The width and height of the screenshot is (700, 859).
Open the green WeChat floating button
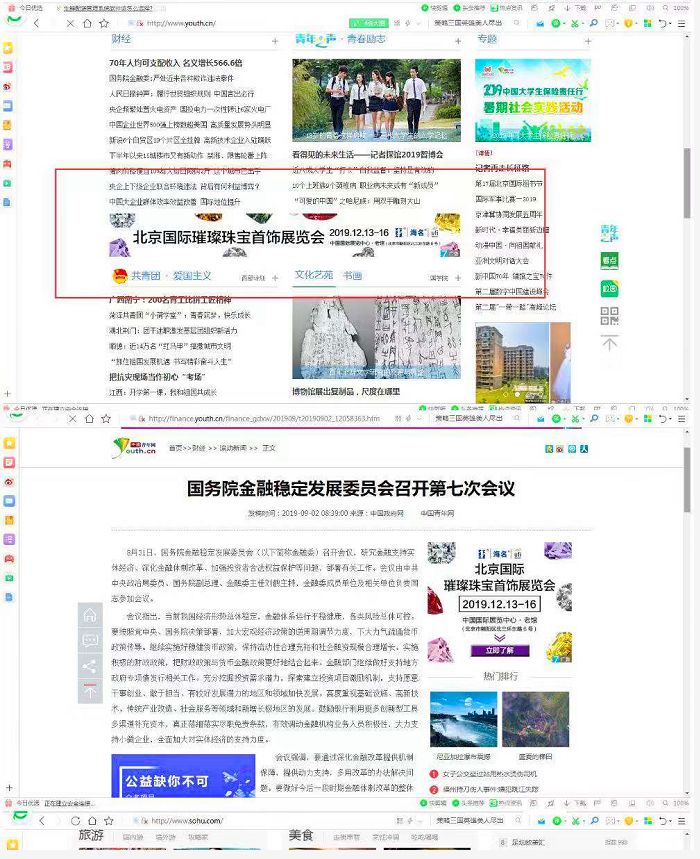(x=609, y=288)
